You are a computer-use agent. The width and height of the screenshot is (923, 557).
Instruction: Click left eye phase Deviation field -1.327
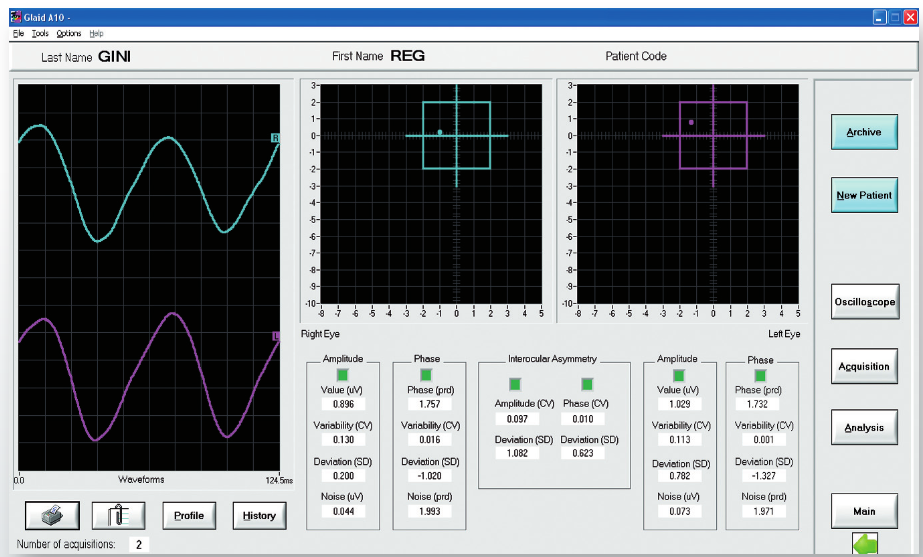point(763,476)
